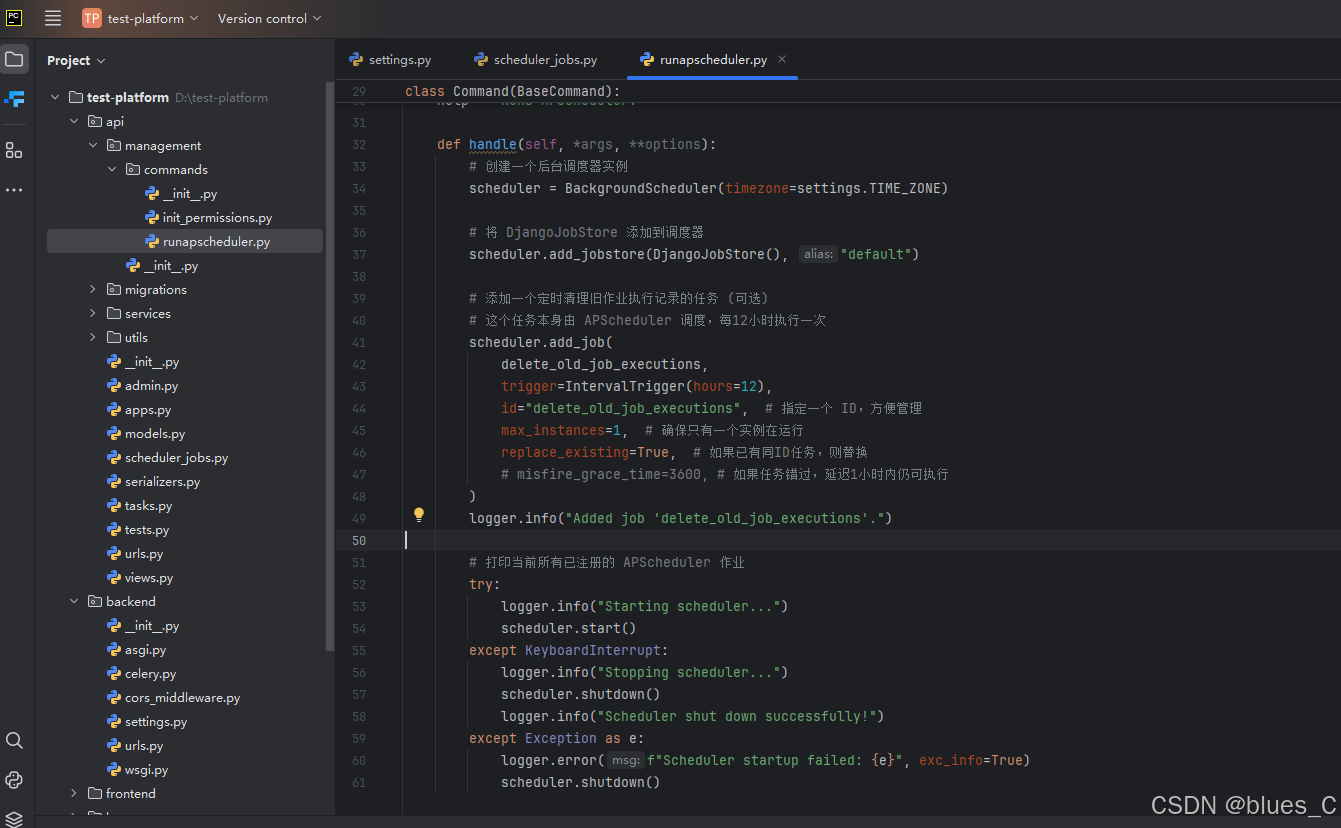1341x828 pixels.
Task: Open the Commit tool window icon
Action: click(x=14, y=99)
